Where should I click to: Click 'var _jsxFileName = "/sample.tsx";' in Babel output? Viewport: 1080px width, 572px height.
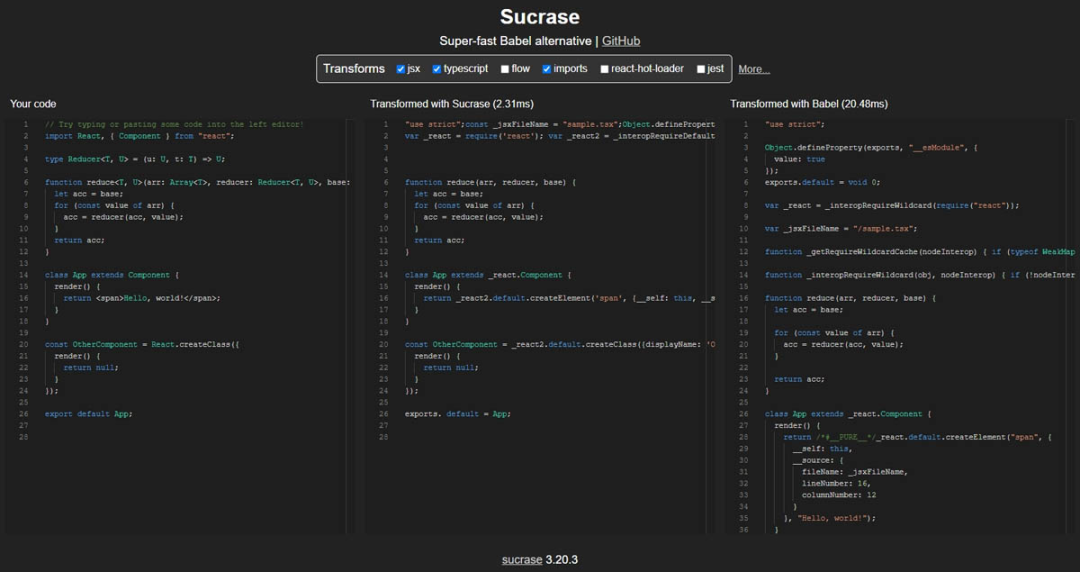point(841,229)
